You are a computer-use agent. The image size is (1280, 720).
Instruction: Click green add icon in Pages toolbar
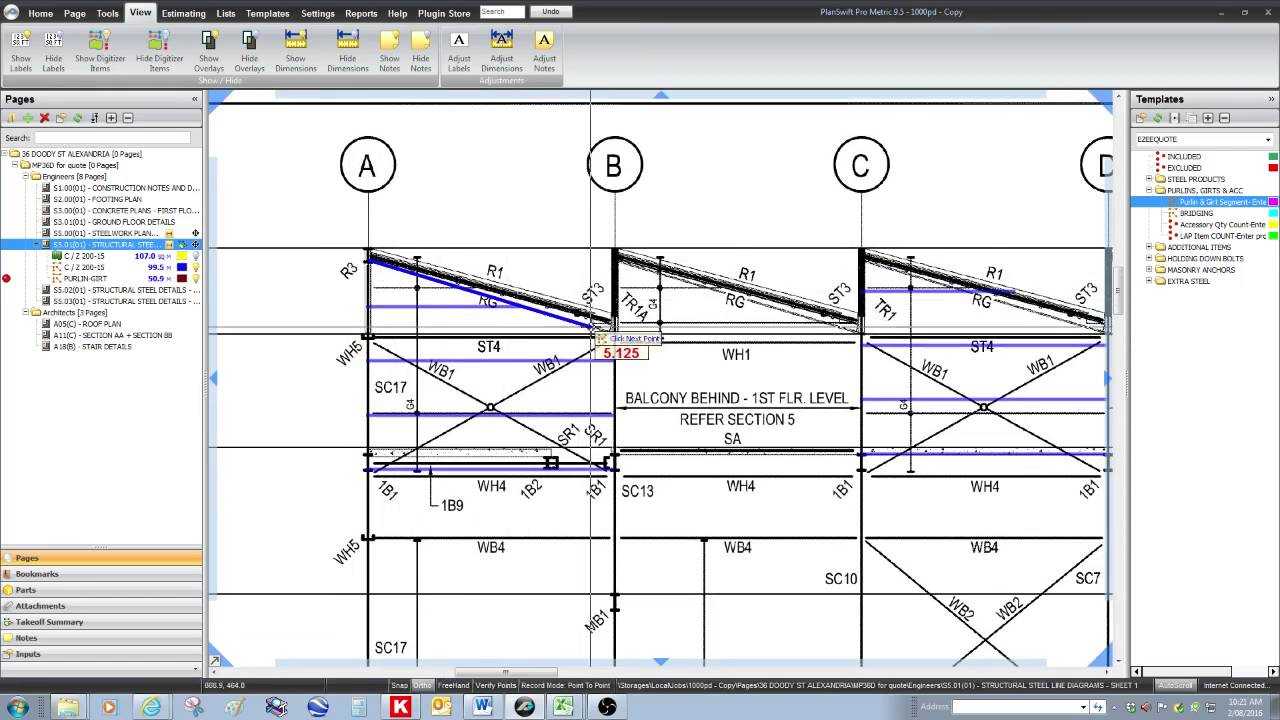(x=28, y=118)
